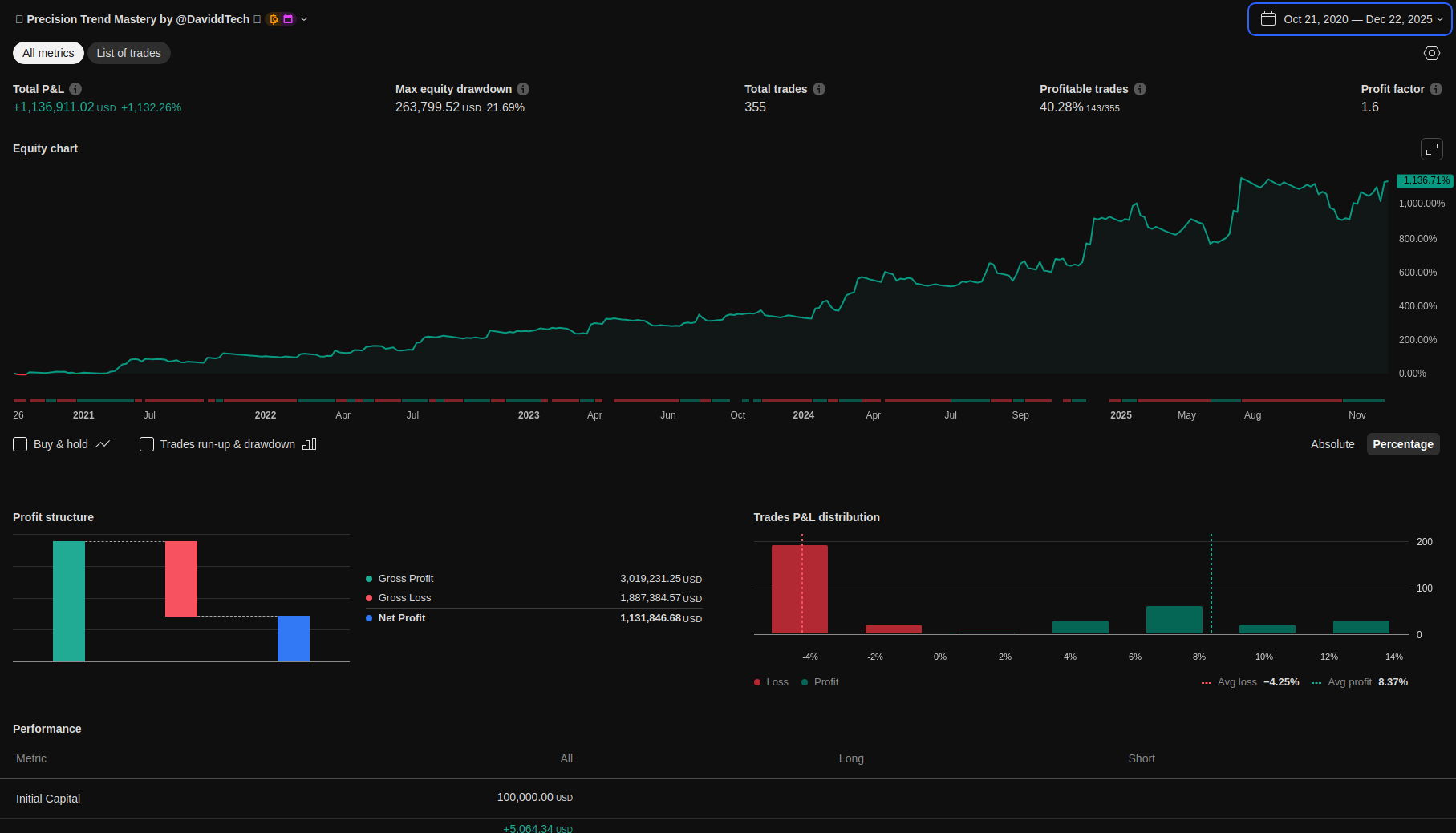Click the Total trades info icon
The width and height of the screenshot is (1456, 833).
click(x=819, y=89)
